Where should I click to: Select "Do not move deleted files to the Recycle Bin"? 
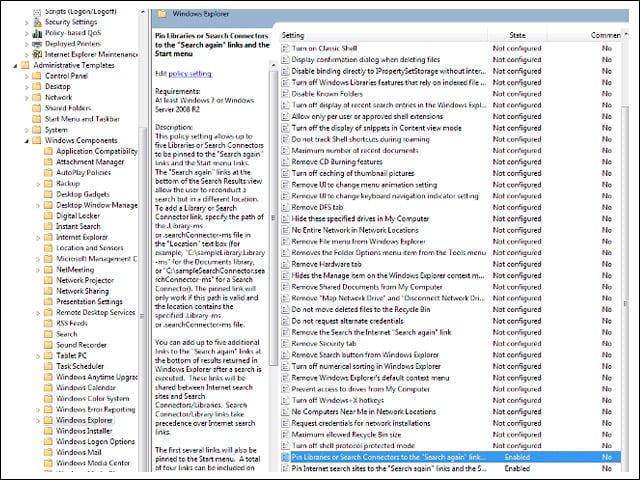click(361, 309)
